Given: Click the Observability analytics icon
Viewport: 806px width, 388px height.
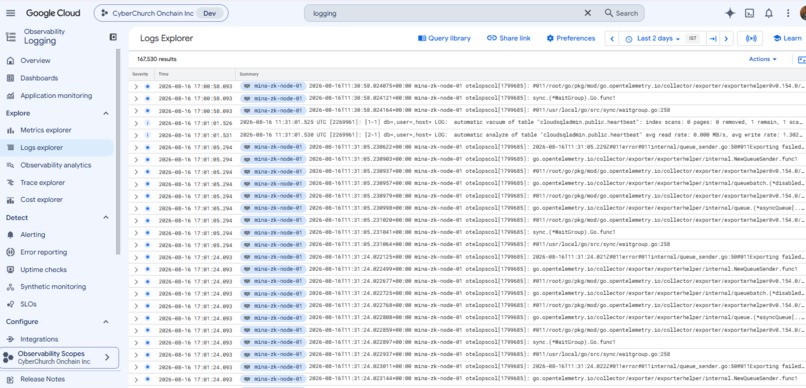Looking at the screenshot, I should coord(10,165).
